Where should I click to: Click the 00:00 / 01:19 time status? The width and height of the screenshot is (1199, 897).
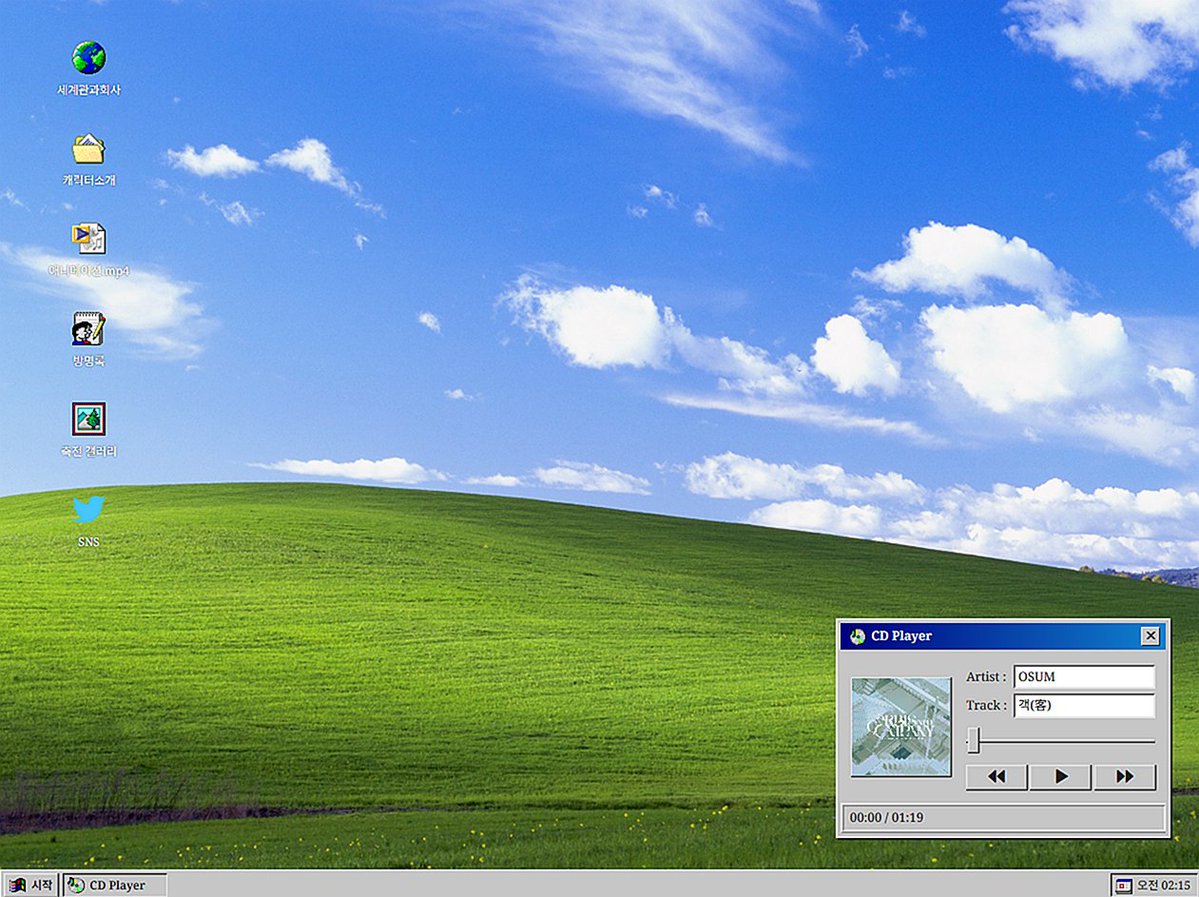tap(886, 817)
